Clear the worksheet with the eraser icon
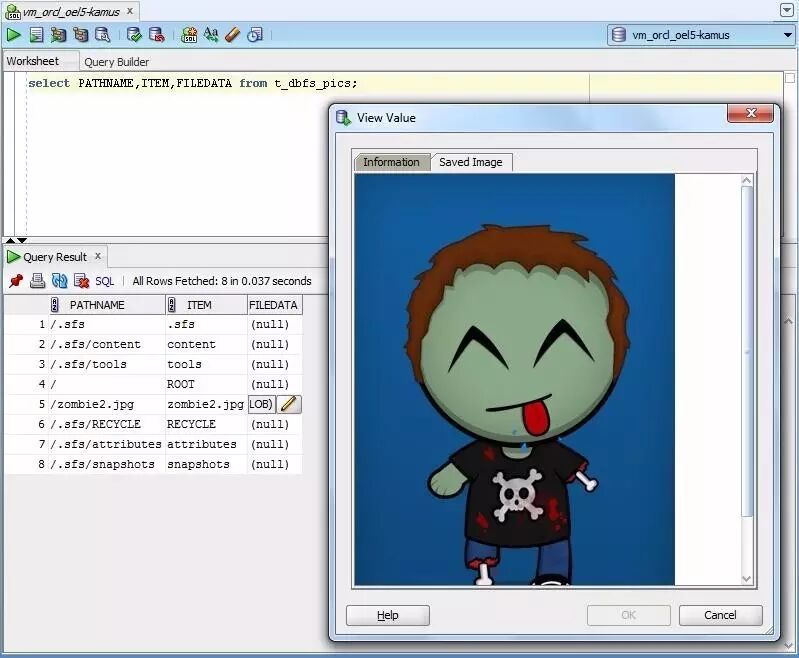This screenshot has width=799, height=658. 232,35
